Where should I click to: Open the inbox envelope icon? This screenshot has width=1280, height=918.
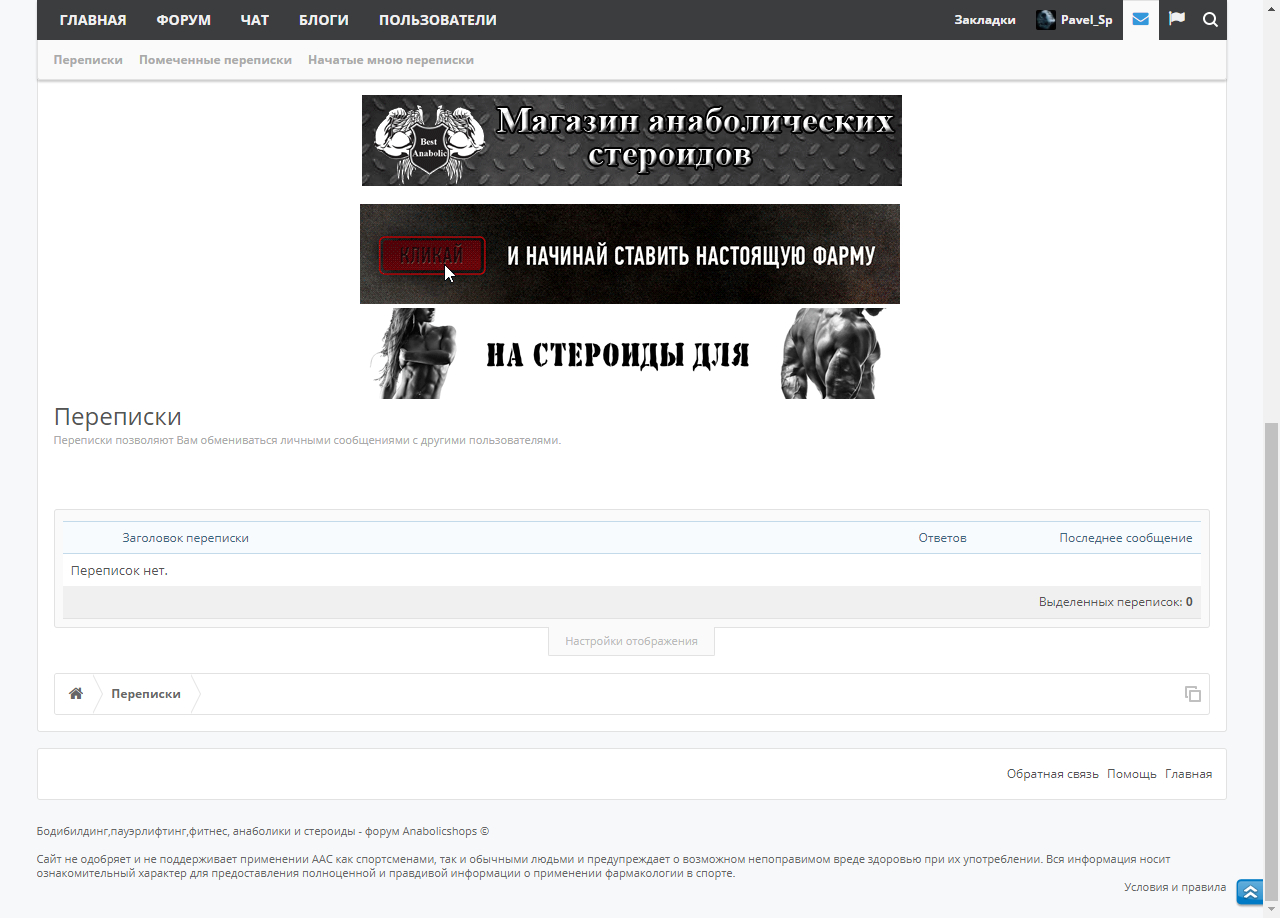point(1140,20)
